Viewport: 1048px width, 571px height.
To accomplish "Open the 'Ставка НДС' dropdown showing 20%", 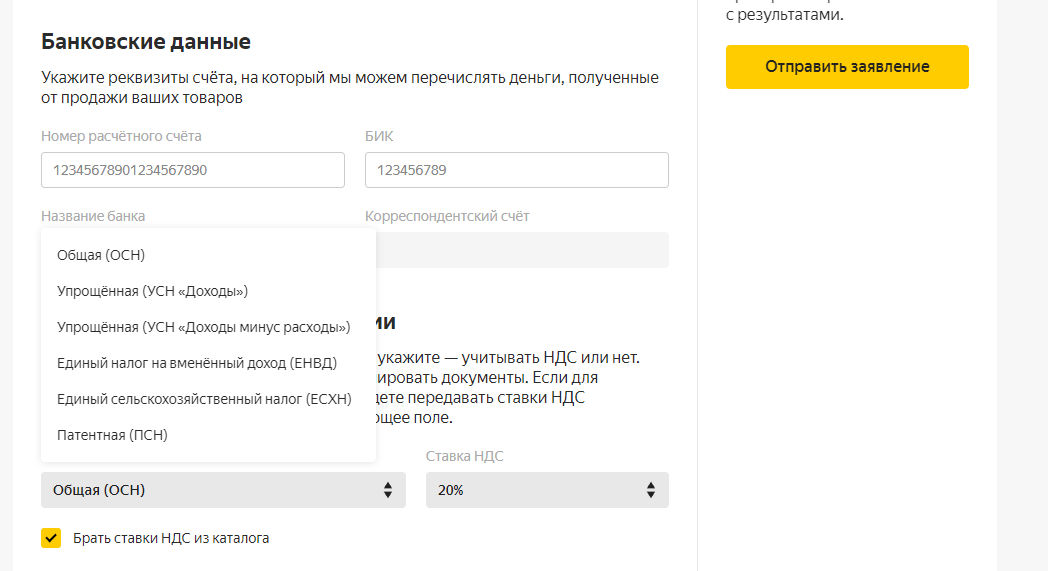I will tap(546, 490).
